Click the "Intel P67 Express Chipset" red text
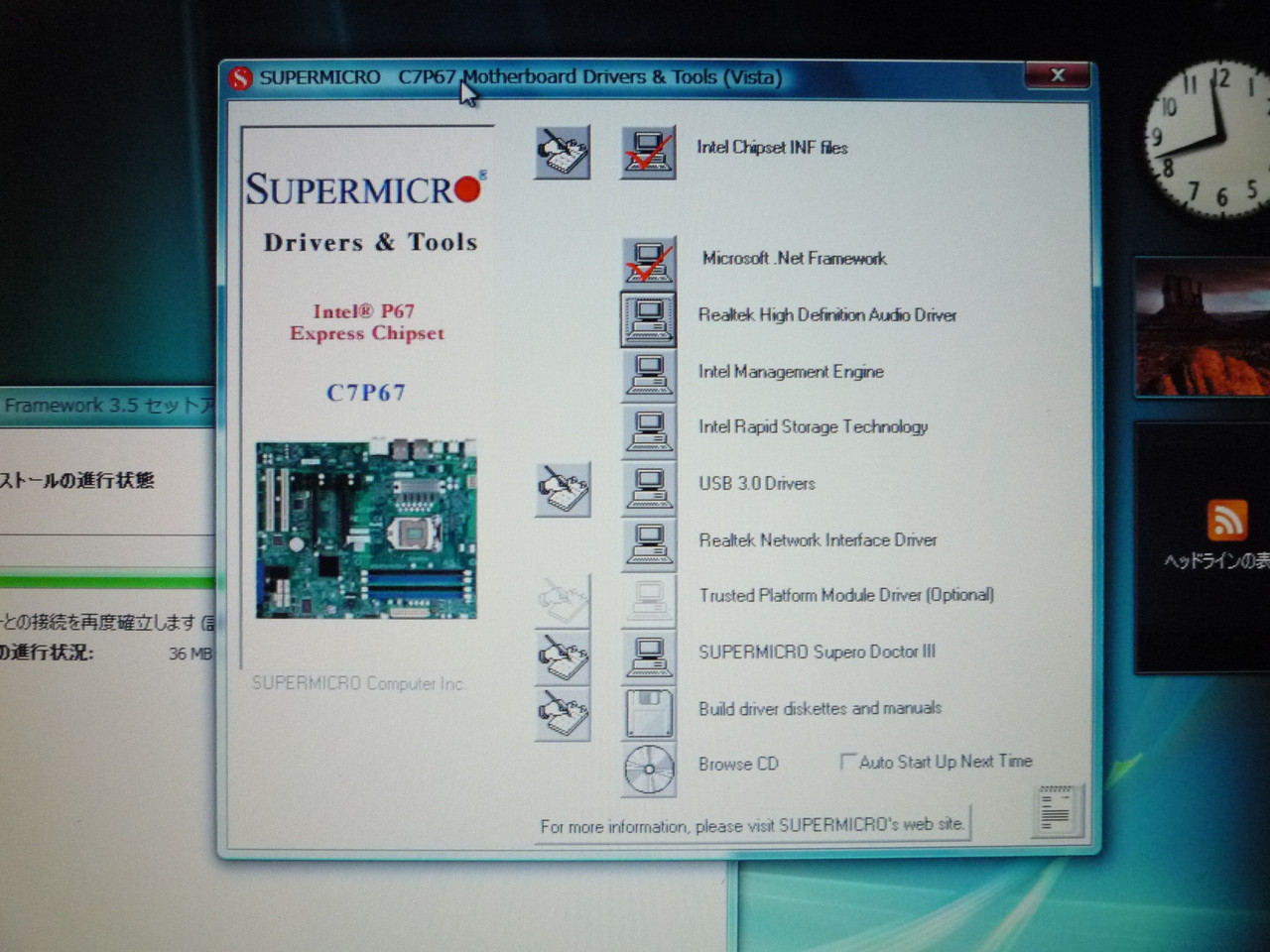The width and height of the screenshot is (1270, 952). tap(366, 322)
